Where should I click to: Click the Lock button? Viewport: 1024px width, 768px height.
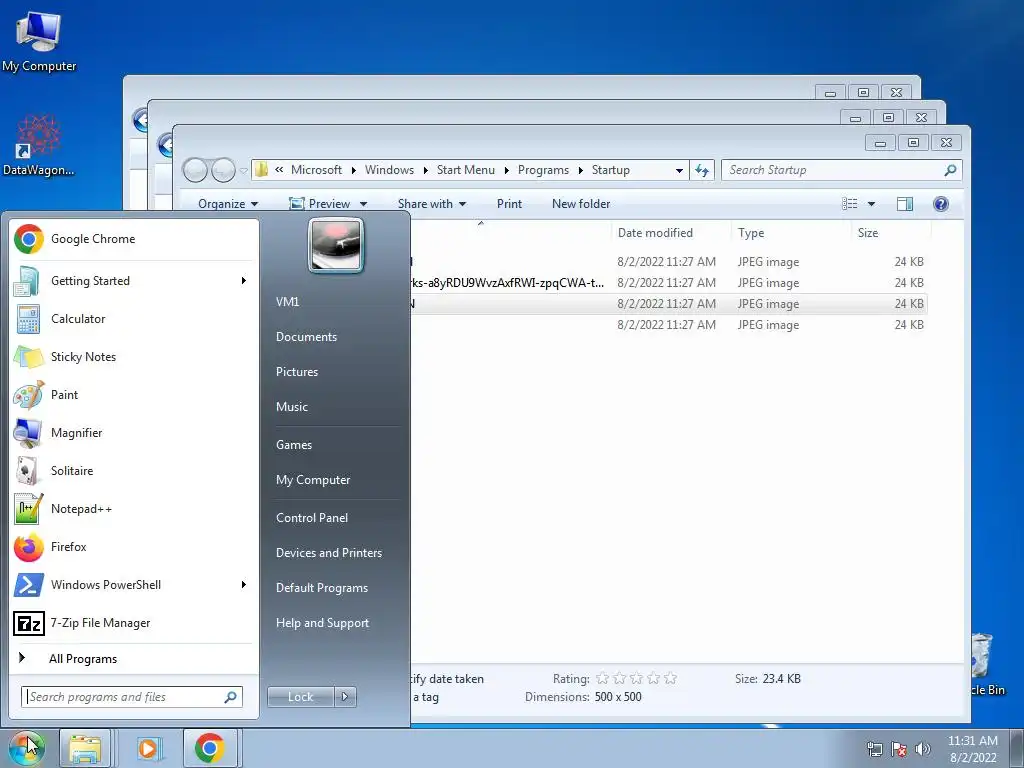tap(300, 697)
